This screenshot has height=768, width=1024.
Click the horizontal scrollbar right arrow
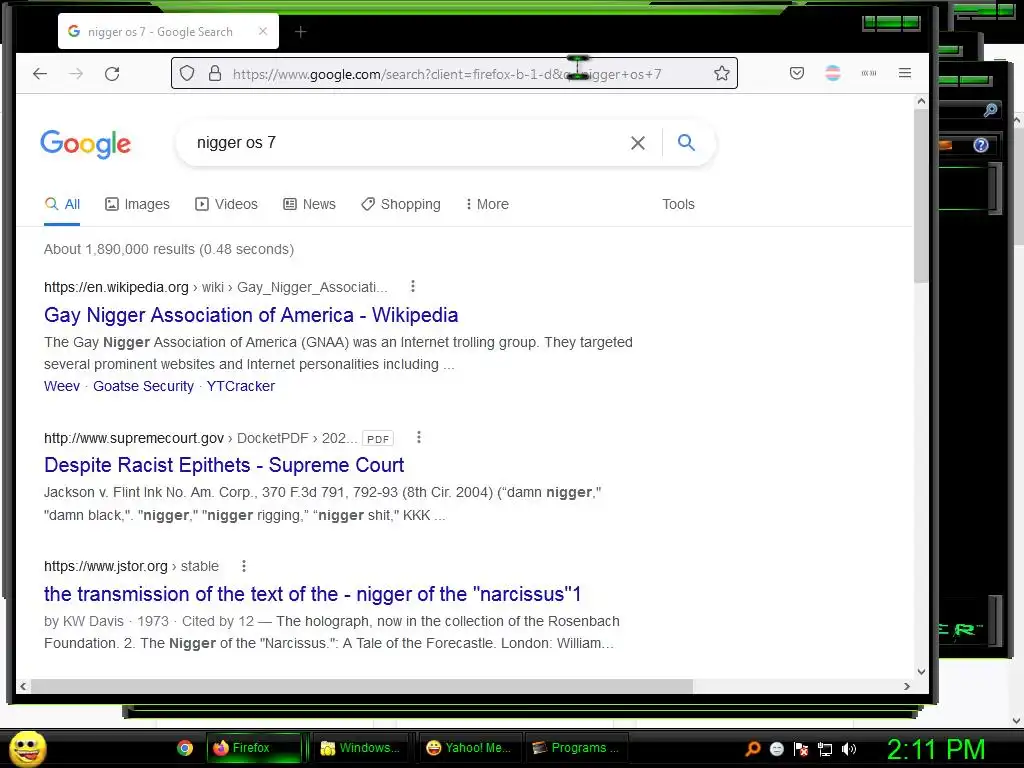coord(906,686)
